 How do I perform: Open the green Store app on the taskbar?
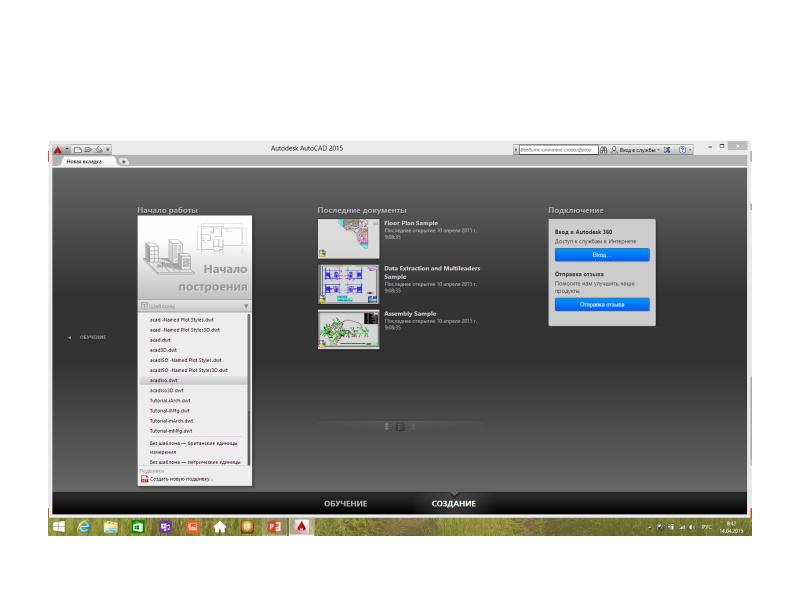pos(138,527)
